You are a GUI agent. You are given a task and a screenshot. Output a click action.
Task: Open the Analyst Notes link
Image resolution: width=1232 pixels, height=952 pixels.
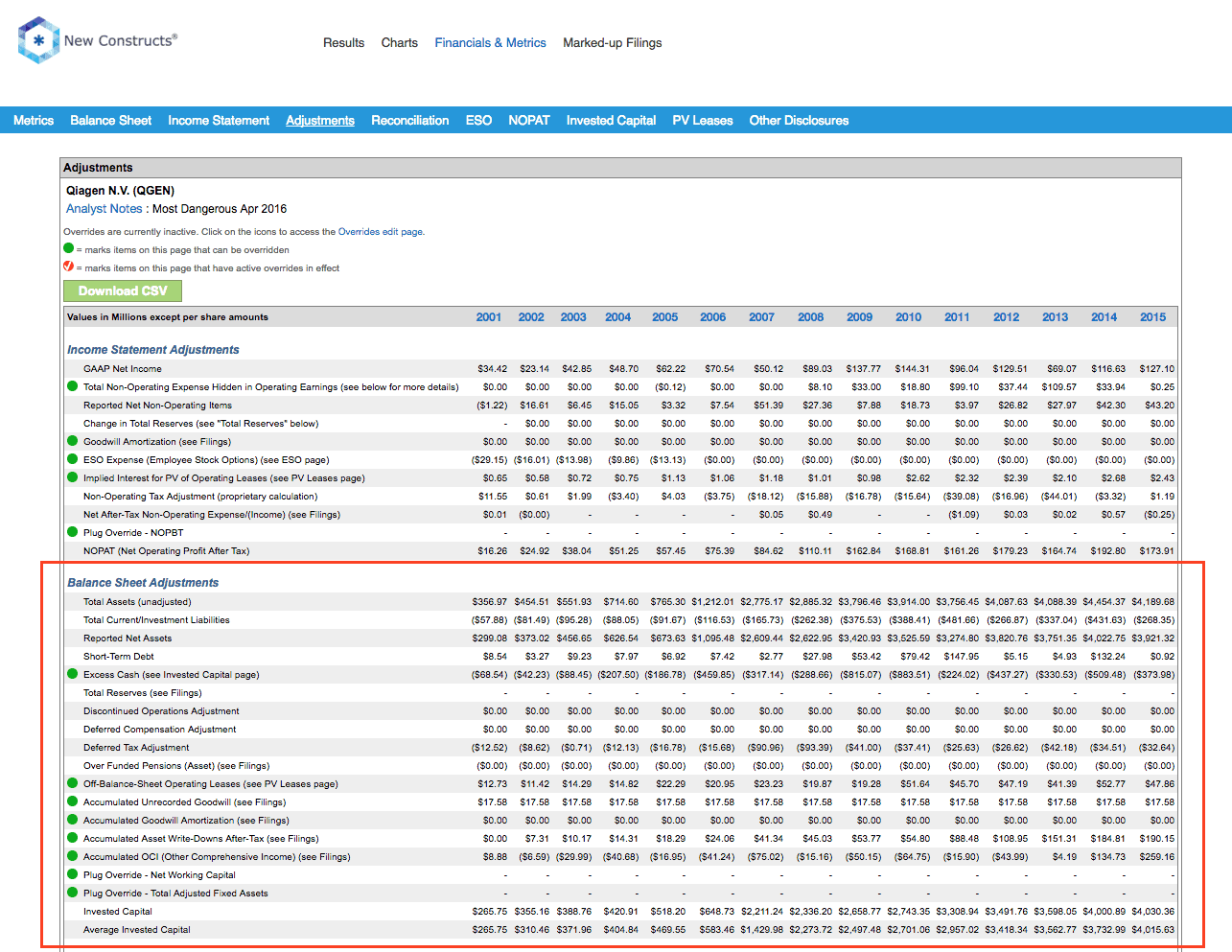[x=104, y=209]
